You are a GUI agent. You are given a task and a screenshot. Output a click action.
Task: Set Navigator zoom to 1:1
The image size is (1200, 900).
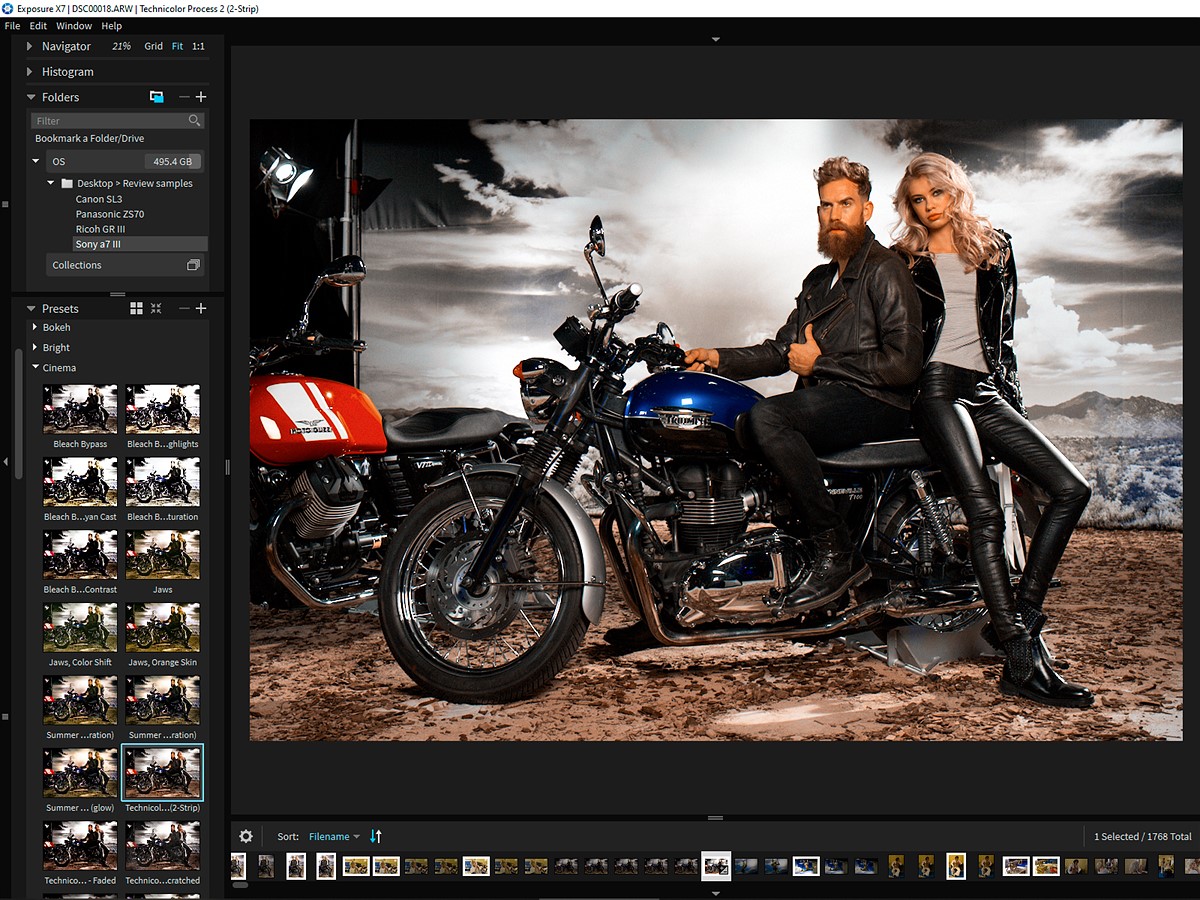[x=198, y=46]
